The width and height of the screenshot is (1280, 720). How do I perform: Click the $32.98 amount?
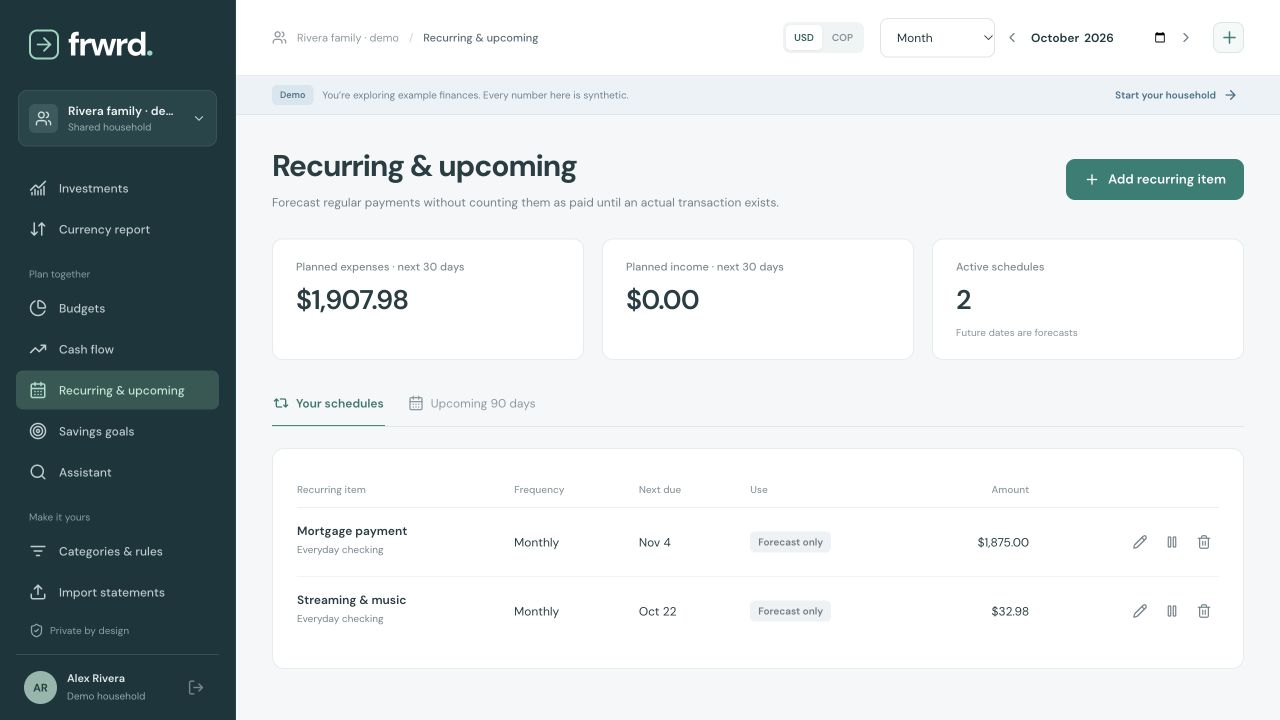pyautogui.click(x=1010, y=611)
